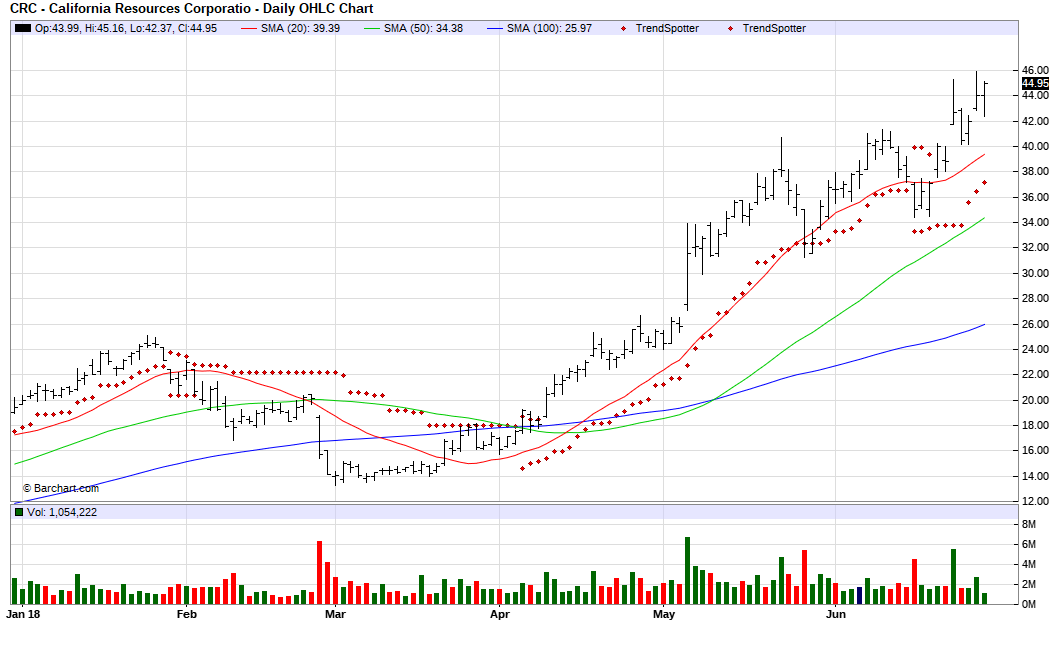Viewport: 1060px width, 645px height.
Task: Click the dark blue volume bar in June
Action: [x=859, y=596]
